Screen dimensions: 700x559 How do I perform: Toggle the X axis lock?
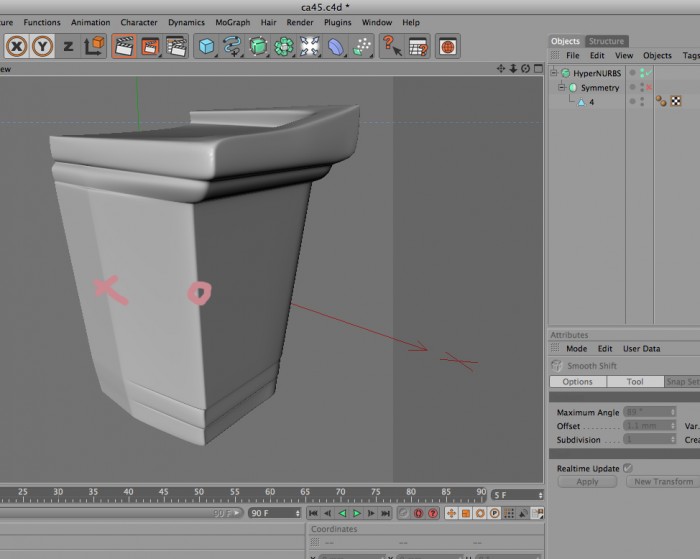tap(17, 46)
